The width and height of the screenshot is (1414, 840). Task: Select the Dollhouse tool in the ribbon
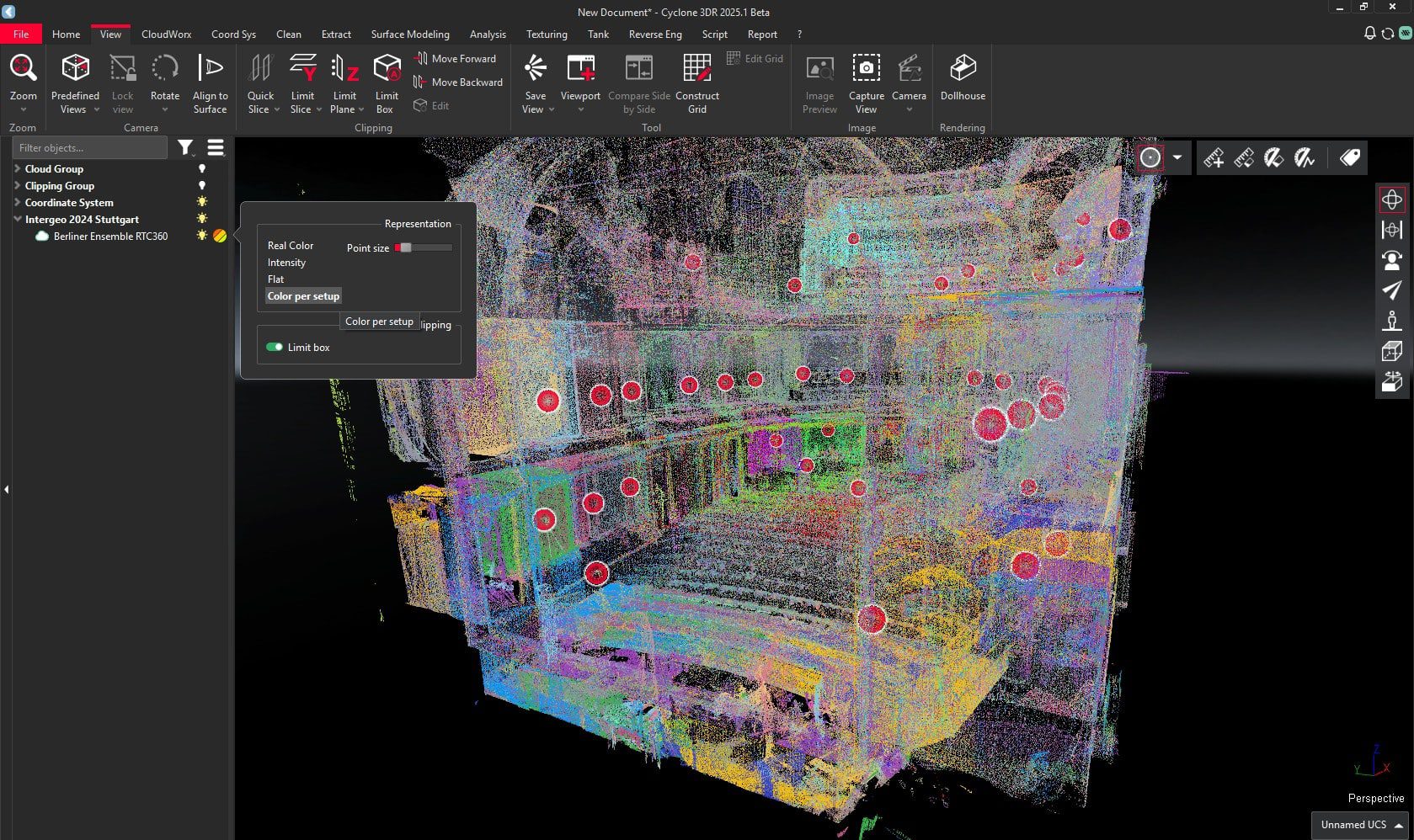click(962, 80)
